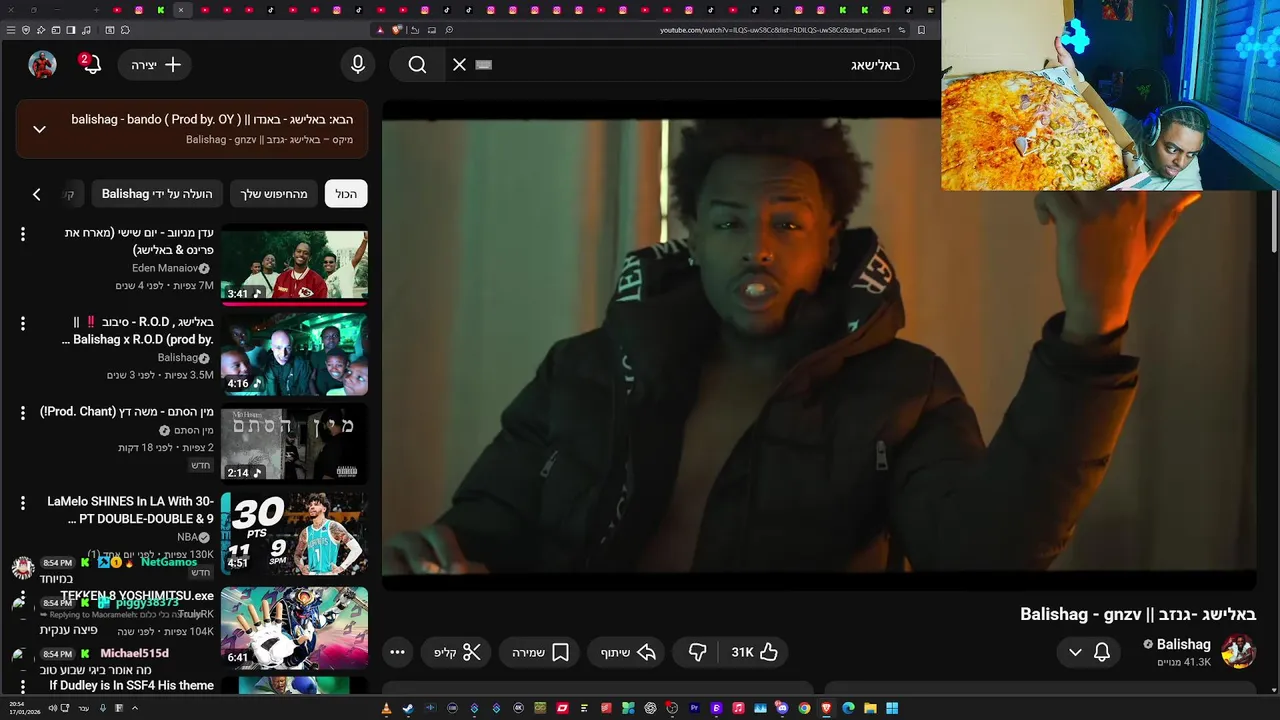This screenshot has width=1280, height=720.
Task: Click the chat username Michael515d
Action: point(134,653)
